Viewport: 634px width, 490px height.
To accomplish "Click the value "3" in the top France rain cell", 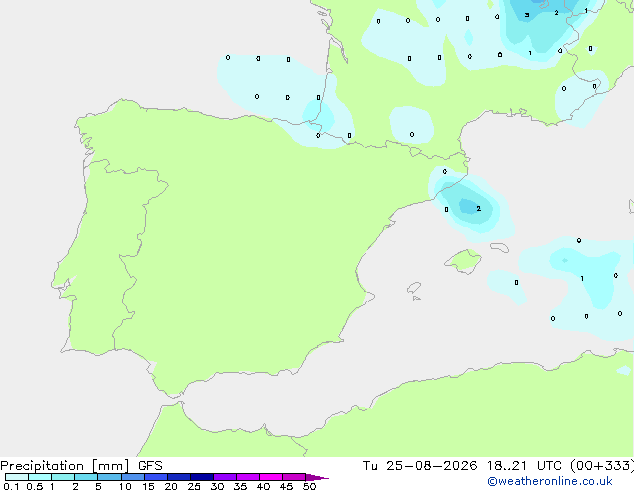I will (x=527, y=15).
